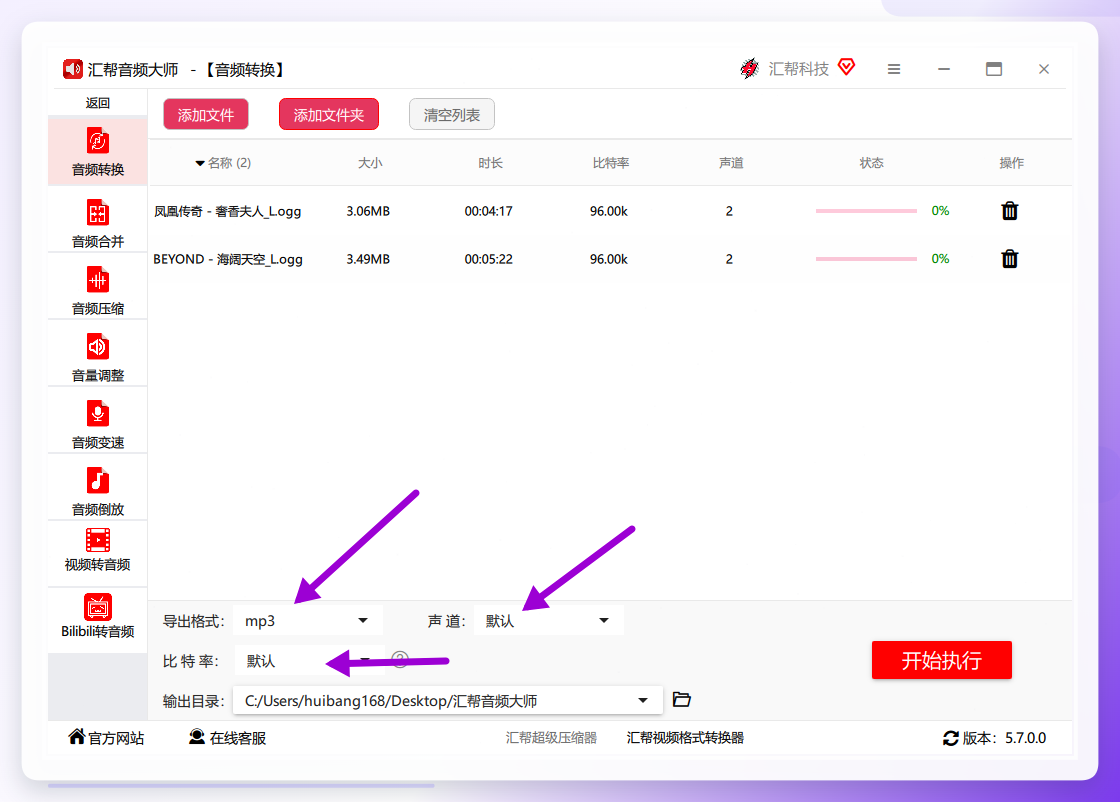The height and width of the screenshot is (802, 1120).
Task: Open the Bilibili转音频 tool
Action: pos(98,617)
